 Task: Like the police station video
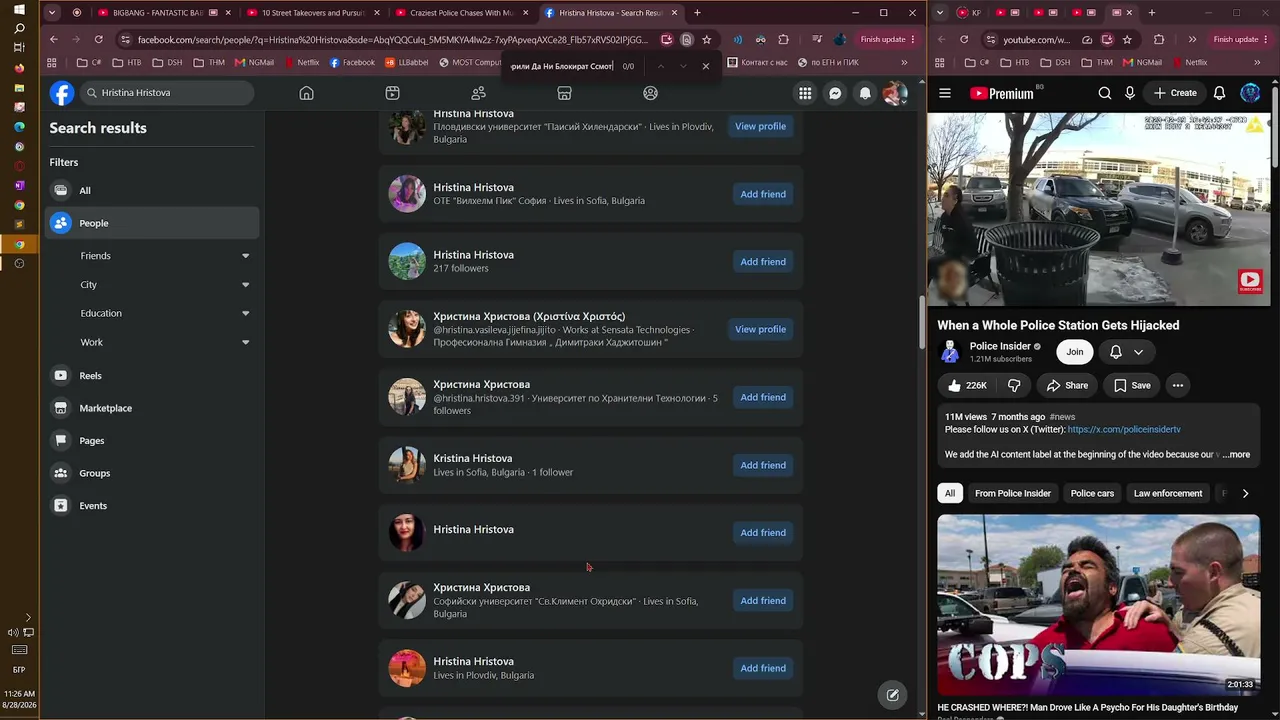tap(966, 385)
